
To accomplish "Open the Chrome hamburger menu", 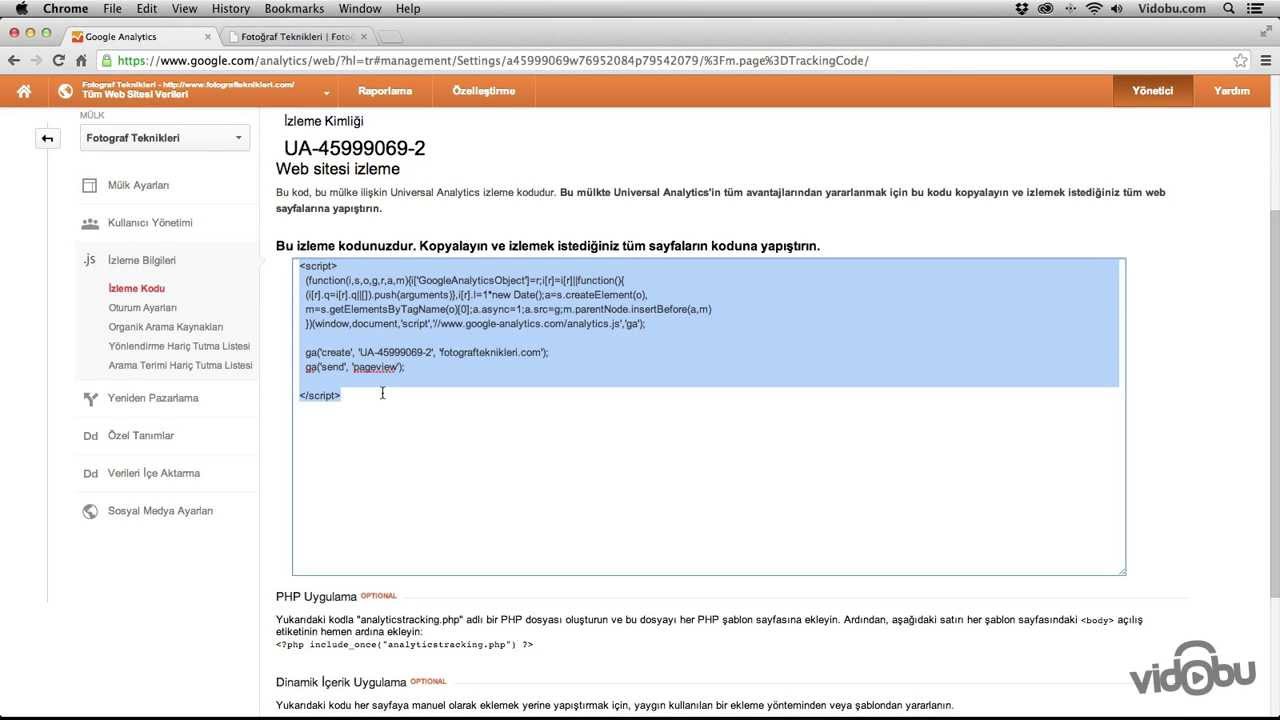I will tap(1266, 60).
